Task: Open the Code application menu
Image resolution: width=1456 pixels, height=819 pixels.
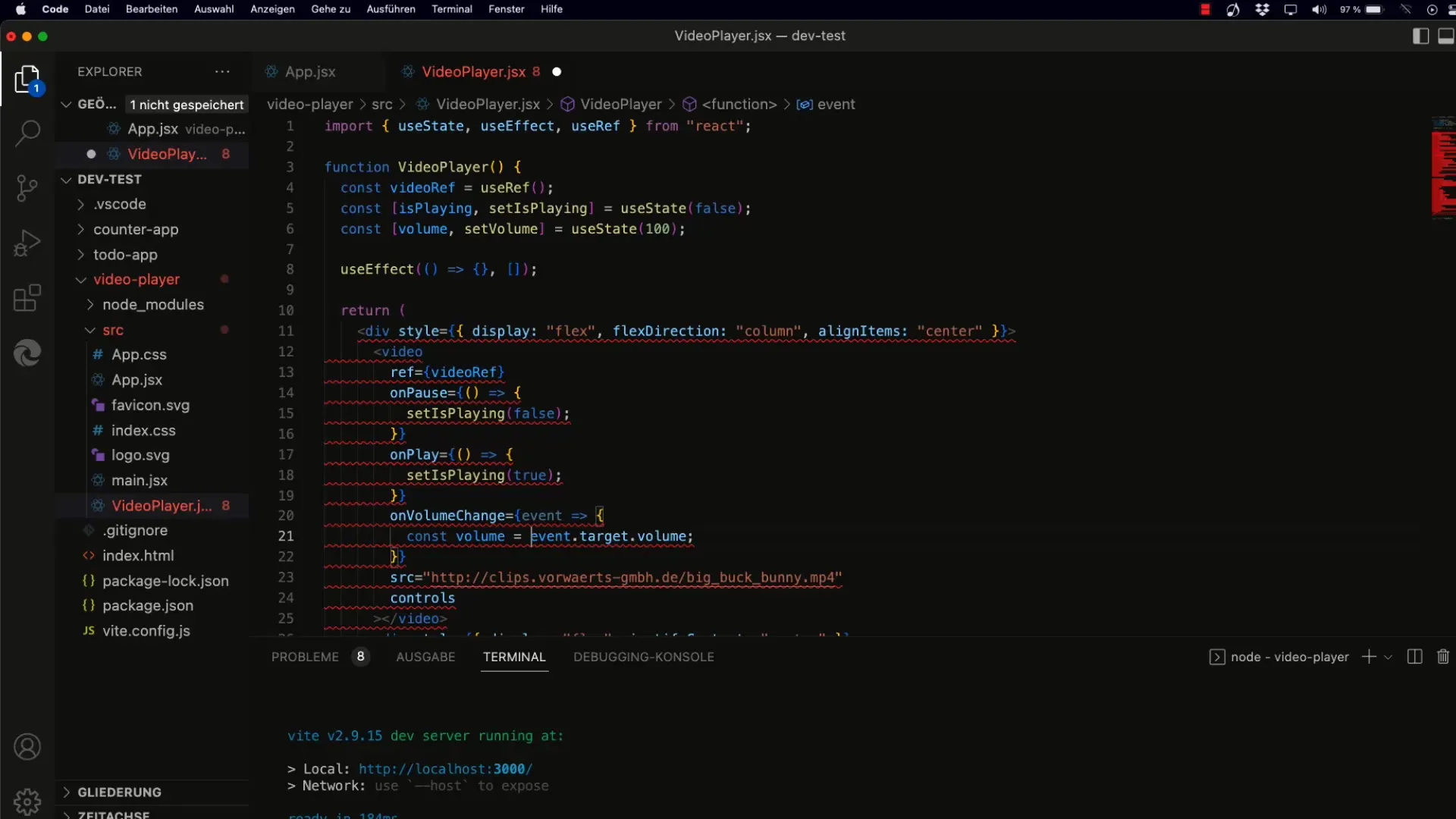Action: [55, 9]
